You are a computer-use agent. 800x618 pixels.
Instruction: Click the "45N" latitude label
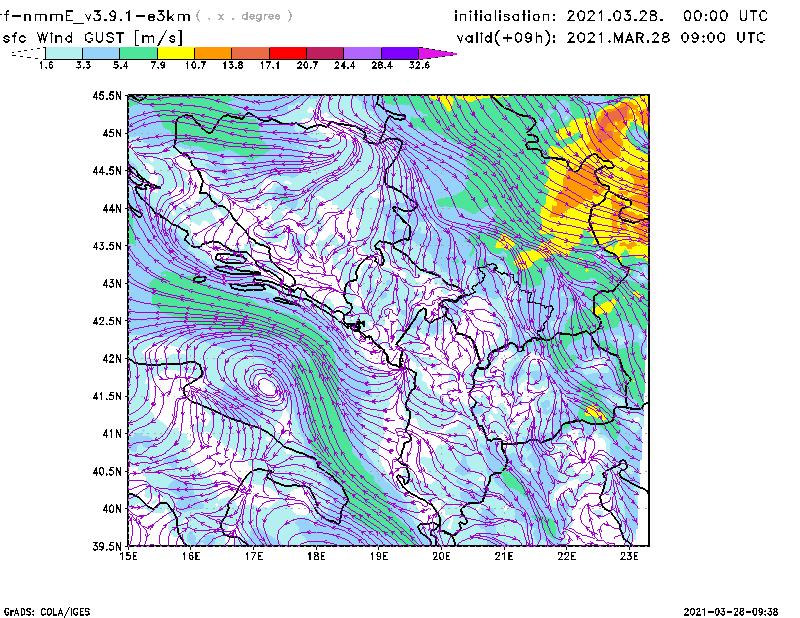112,133
